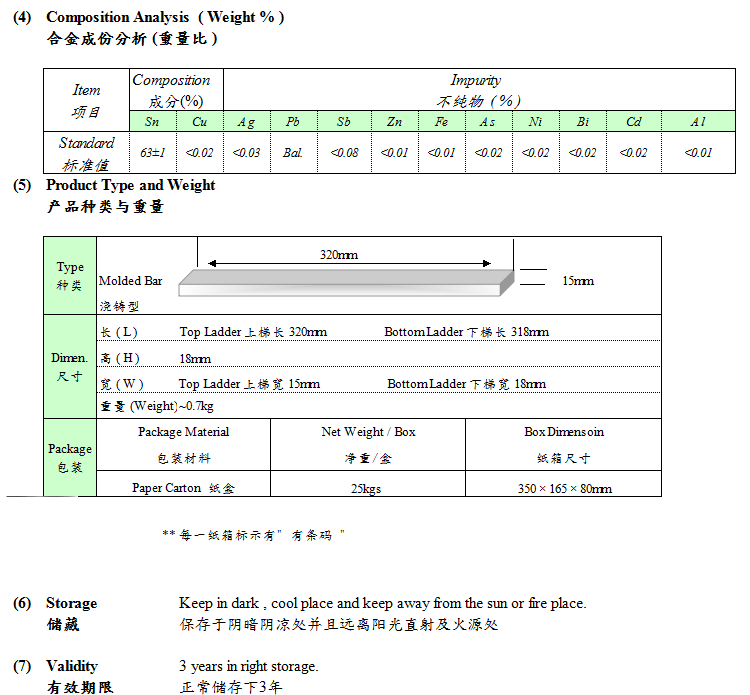Image resolution: width=750 pixels, height=695 pixels.
Task: Click the Paper Carton cell
Action: pyautogui.click(x=183, y=488)
